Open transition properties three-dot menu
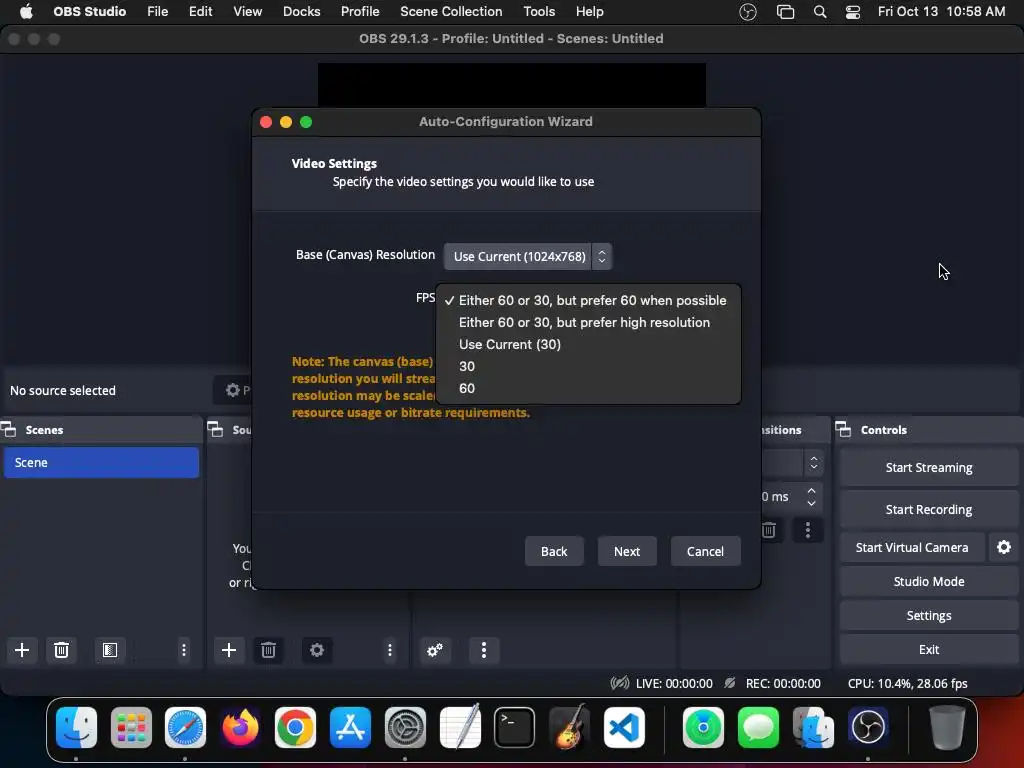Viewport: 1024px width, 768px height. (x=808, y=530)
